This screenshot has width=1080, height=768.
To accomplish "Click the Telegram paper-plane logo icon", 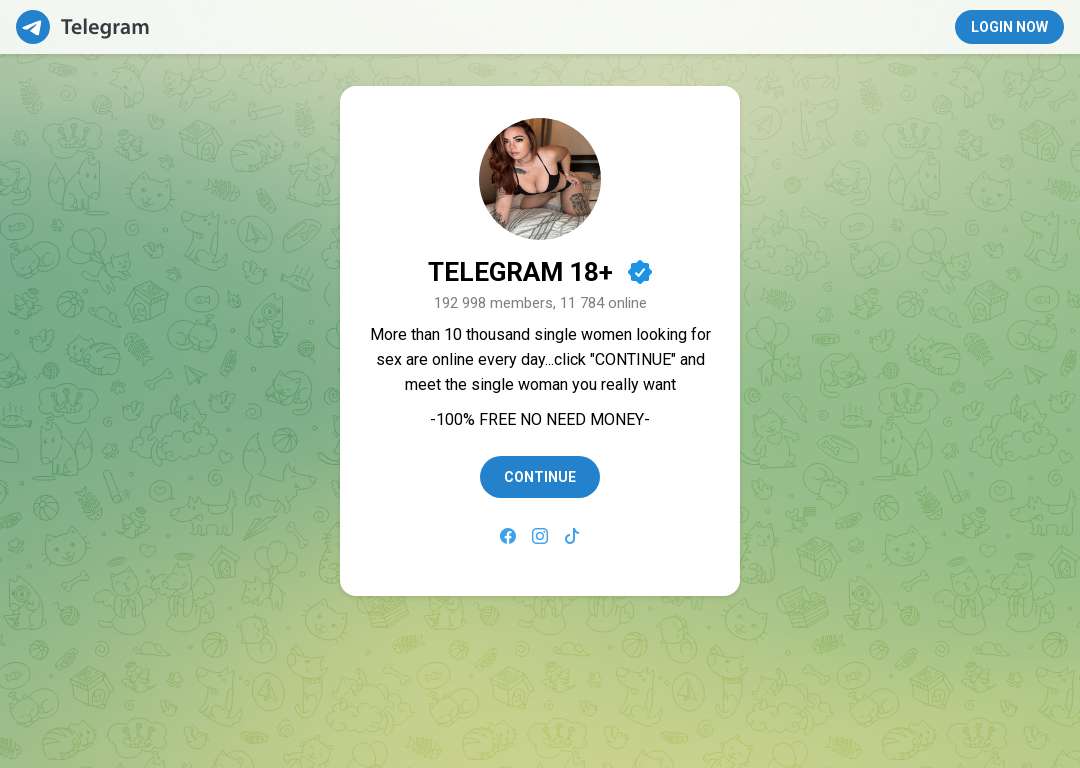I will (32, 27).
